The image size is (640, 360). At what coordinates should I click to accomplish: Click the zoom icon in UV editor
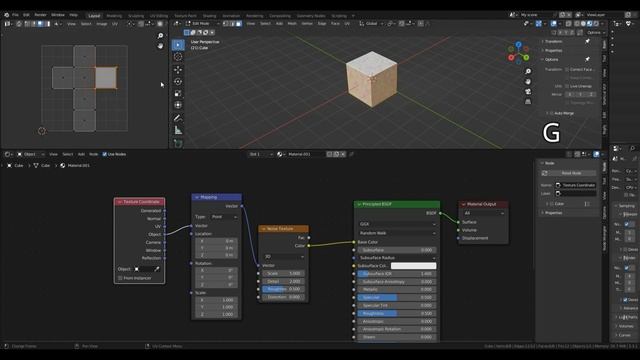(160, 36)
